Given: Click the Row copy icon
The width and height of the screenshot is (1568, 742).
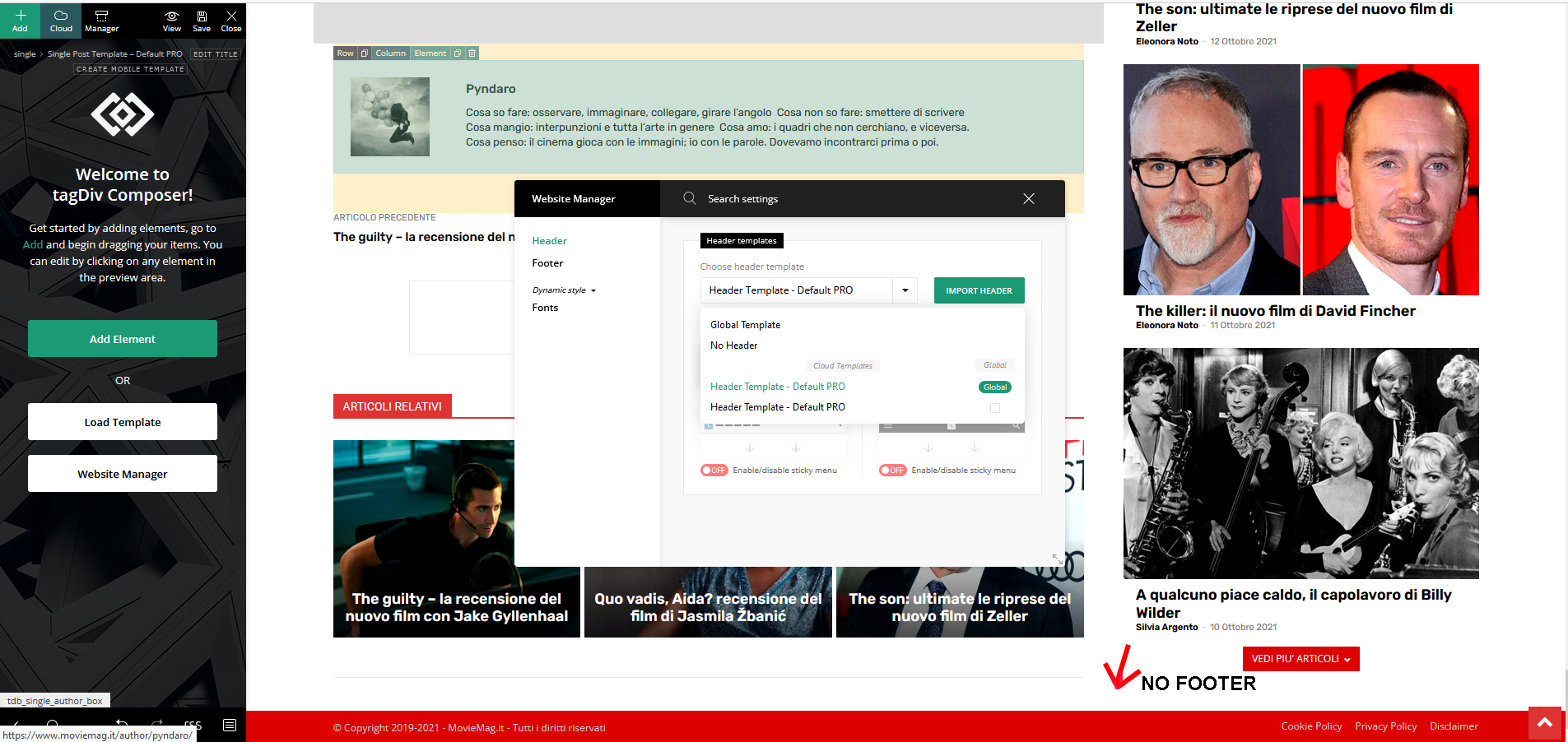Looking at the screenshot, I should 364,53.
